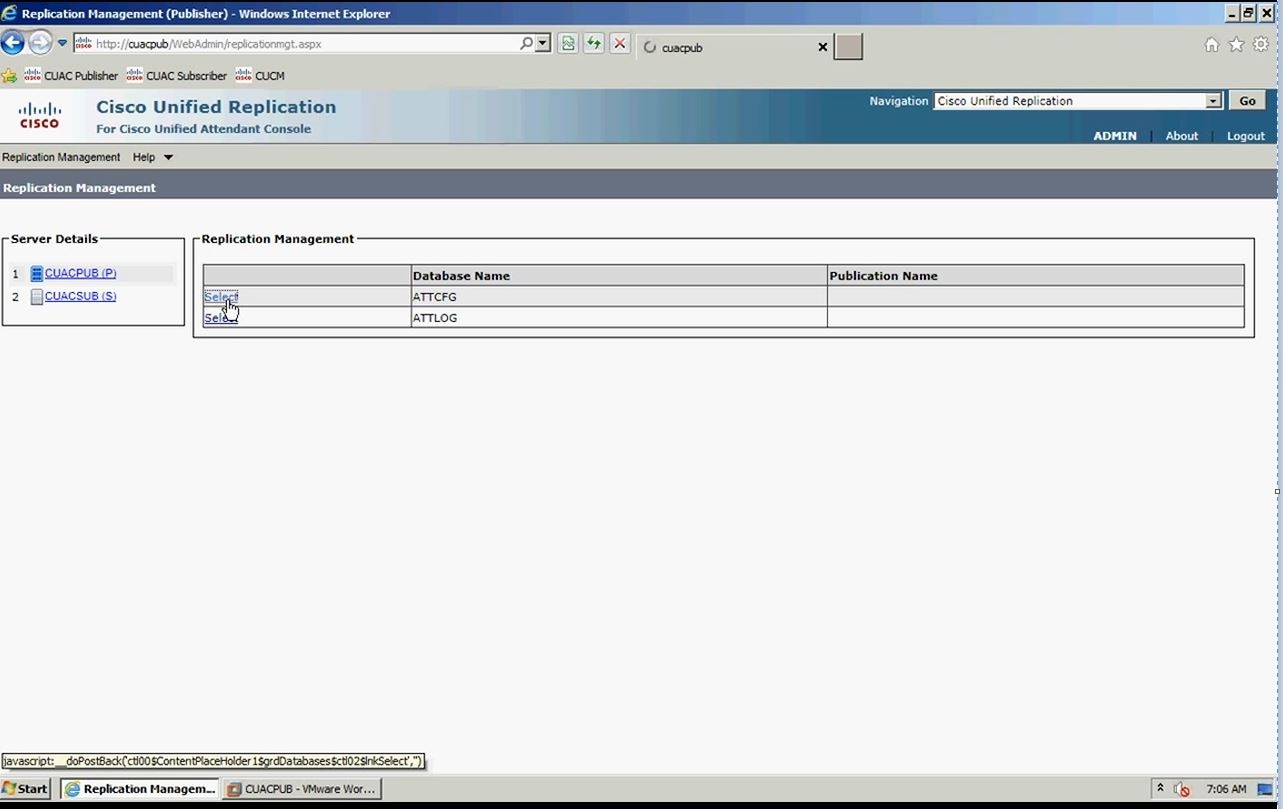The width and height of the screenshot is (1283, 809).
Task: Open the CUCM favorite
Action: click(x=260, y=75)
